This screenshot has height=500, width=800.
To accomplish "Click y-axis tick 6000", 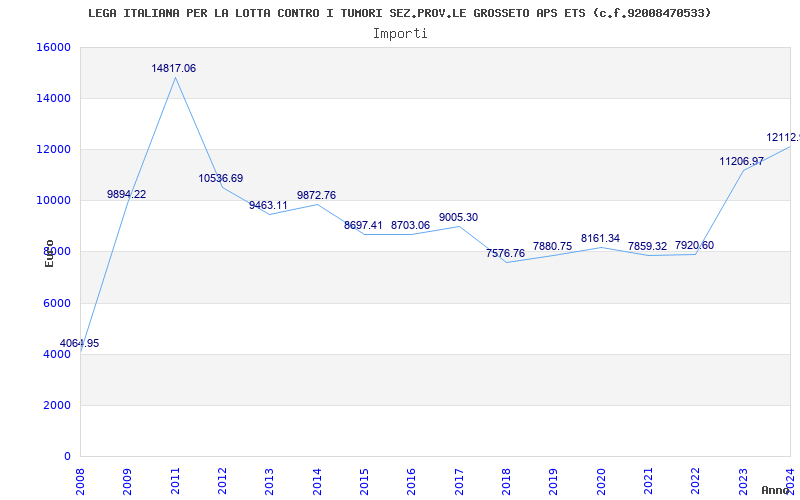I will (57, 304).
